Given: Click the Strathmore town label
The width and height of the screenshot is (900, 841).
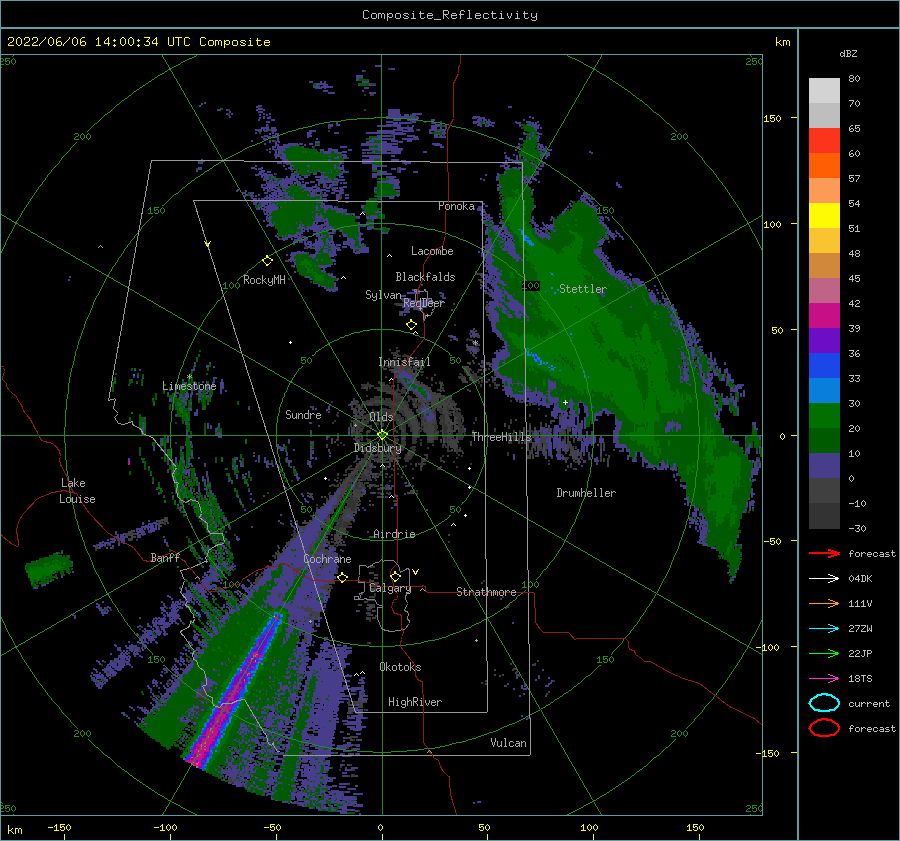Looking at the screenshot, I should pos(486,592).
